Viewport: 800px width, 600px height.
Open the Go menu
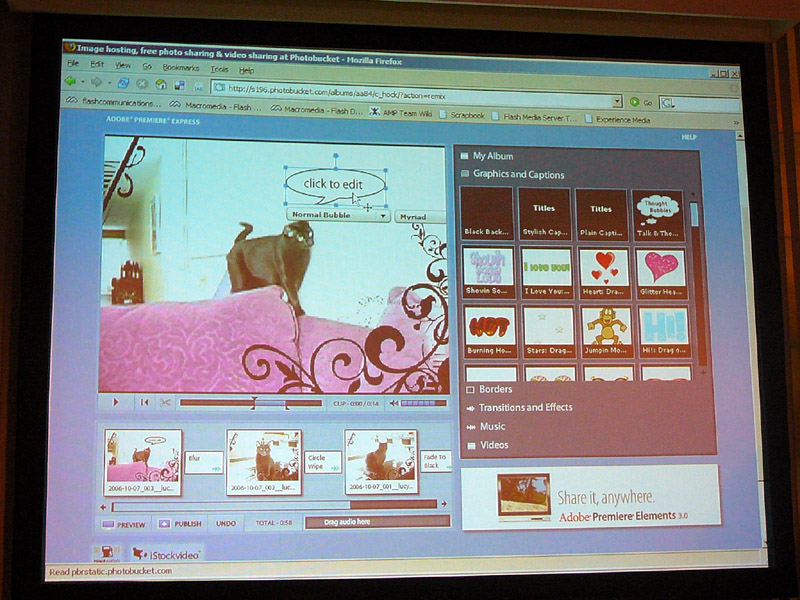tap(147, 66)
